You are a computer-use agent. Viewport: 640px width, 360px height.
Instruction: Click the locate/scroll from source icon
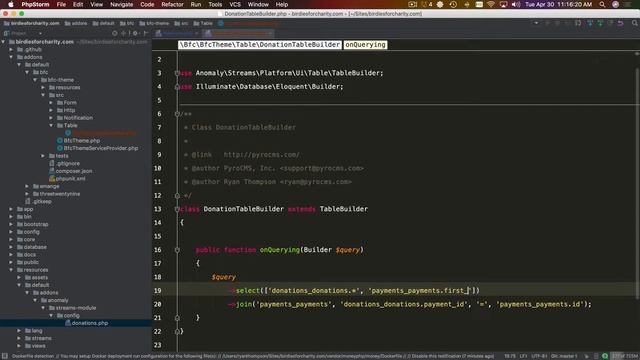click(115, 33)
